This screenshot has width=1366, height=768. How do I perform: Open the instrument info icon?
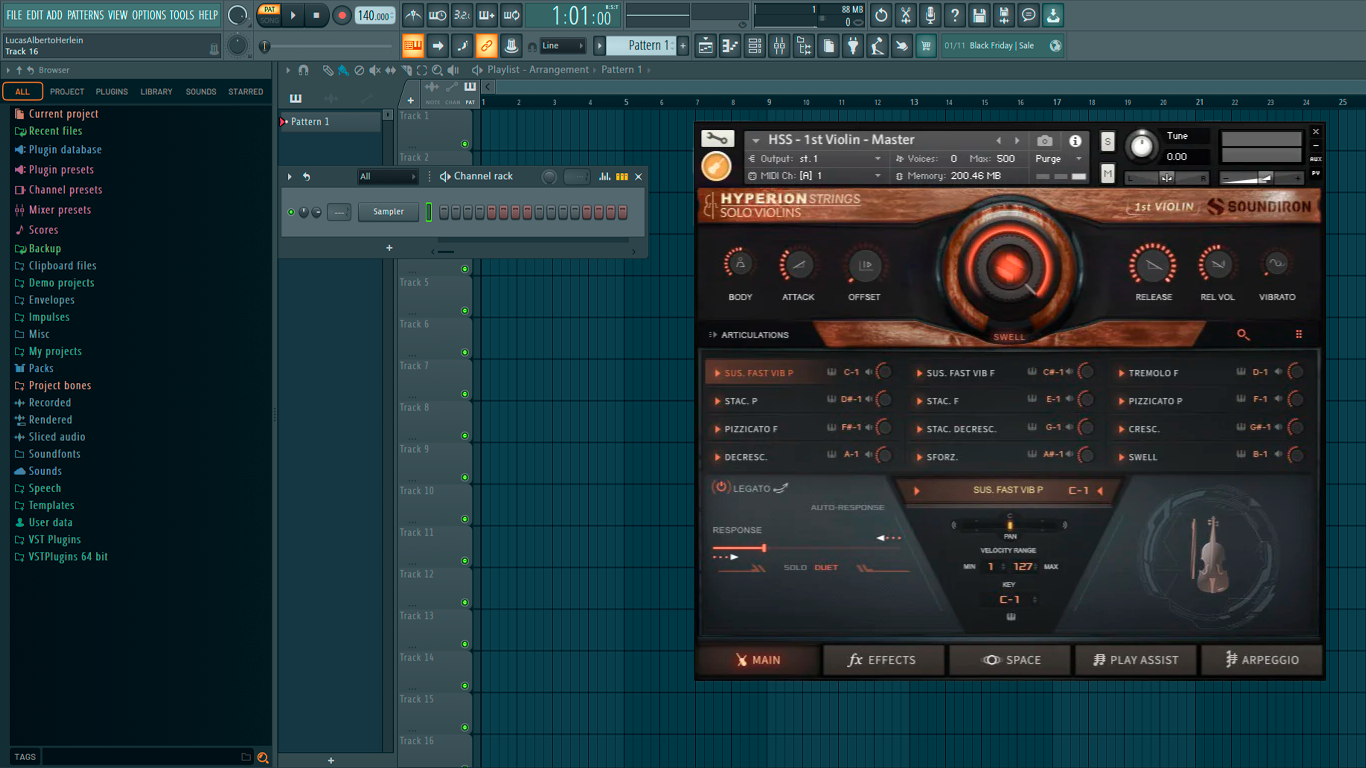[1075, 141]
